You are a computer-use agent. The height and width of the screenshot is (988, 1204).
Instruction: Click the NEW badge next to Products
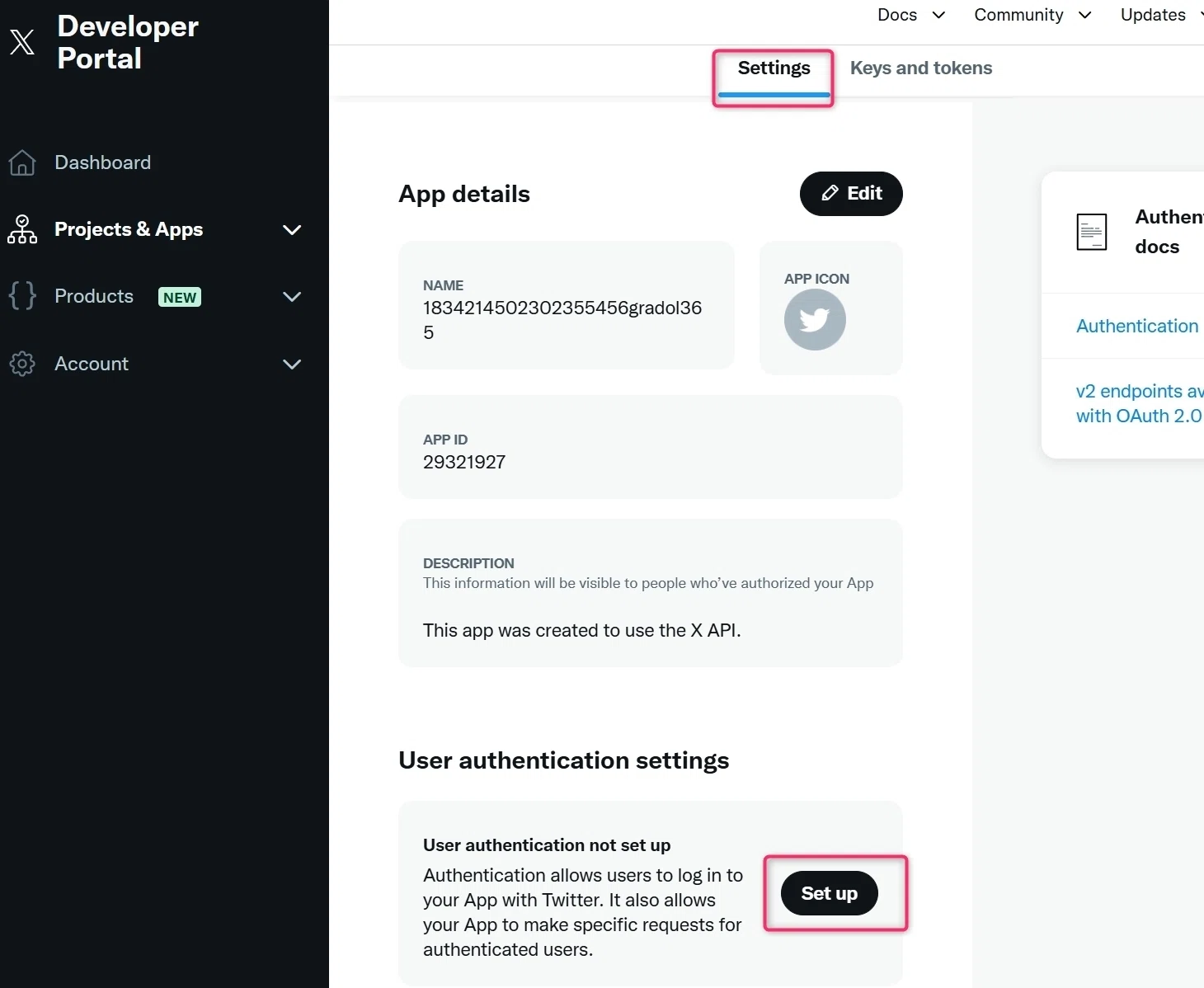tap(180, 297)
